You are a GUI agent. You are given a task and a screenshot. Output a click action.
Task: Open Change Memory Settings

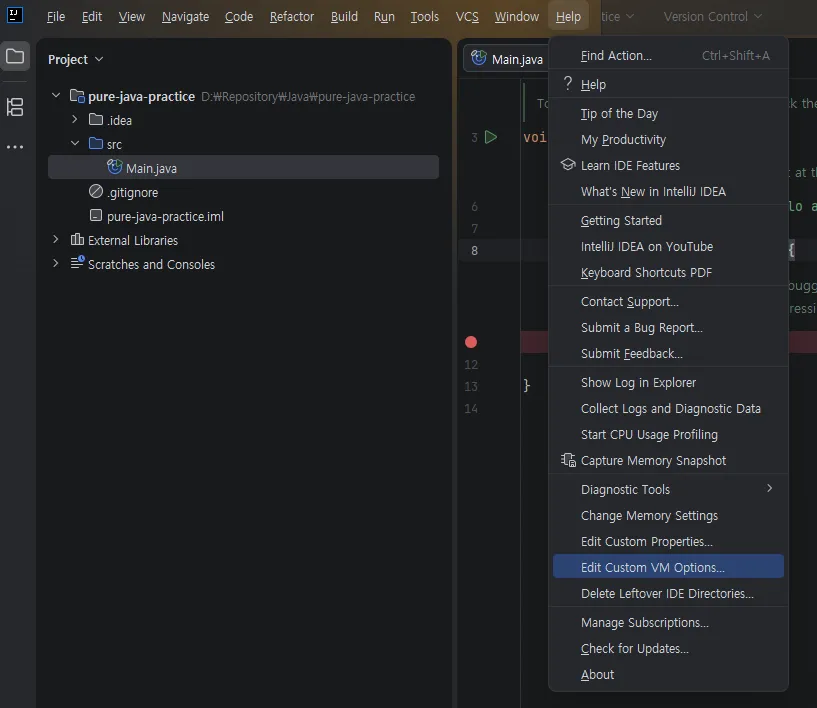(669, 515)
